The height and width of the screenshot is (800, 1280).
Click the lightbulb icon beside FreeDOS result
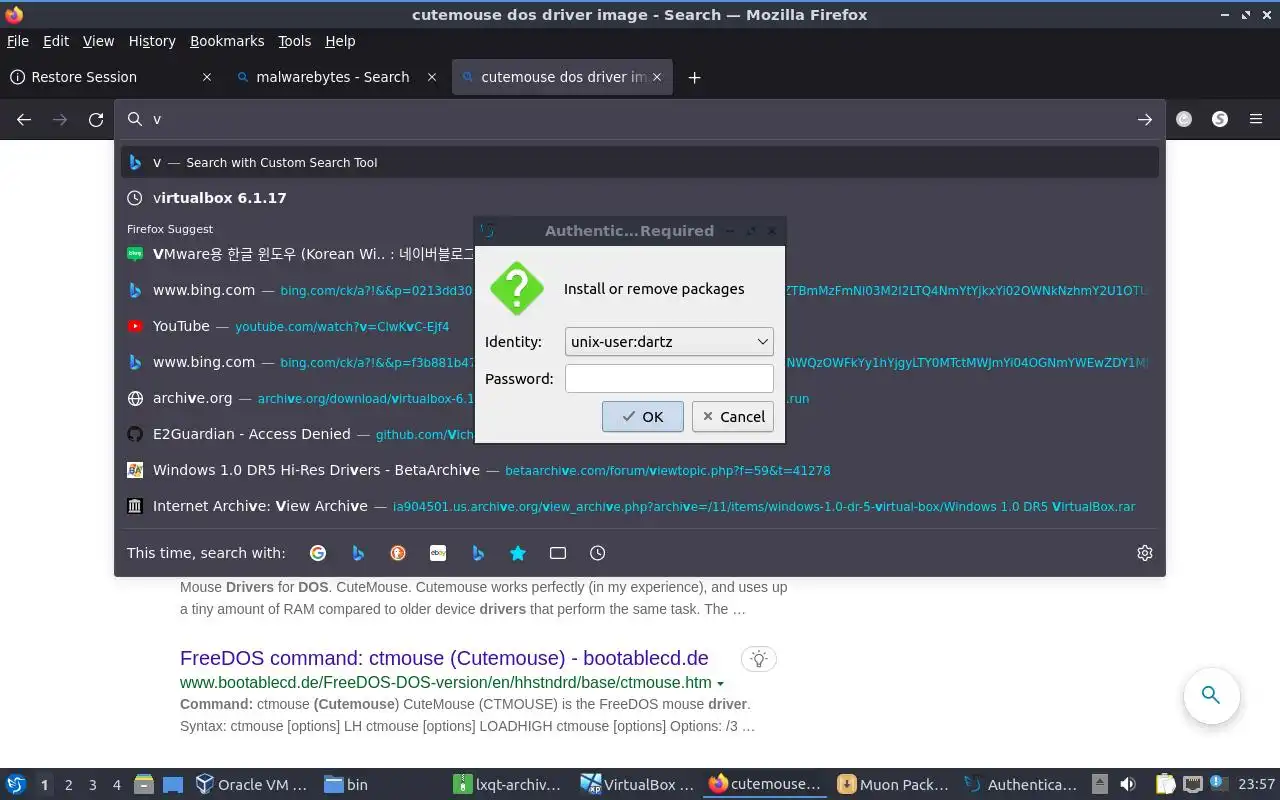click(759, 659)
